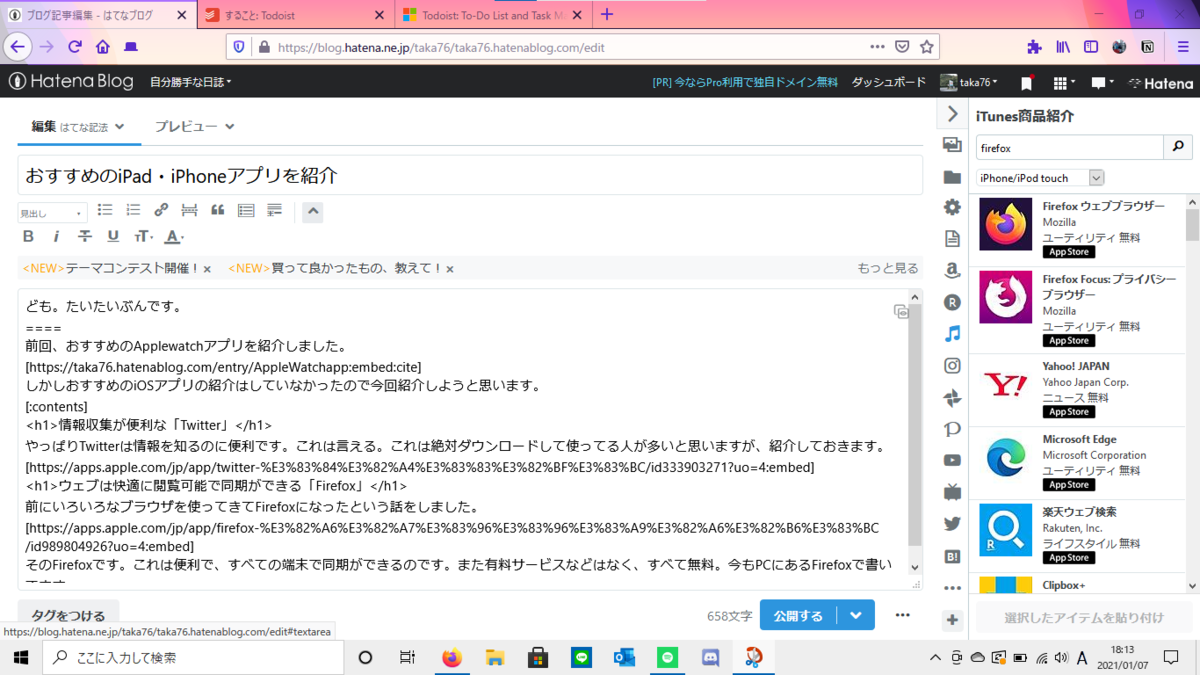The image size is (1200, 675).
Task: Open the Hatena services grid menu
Action: tap(1064, 83)
